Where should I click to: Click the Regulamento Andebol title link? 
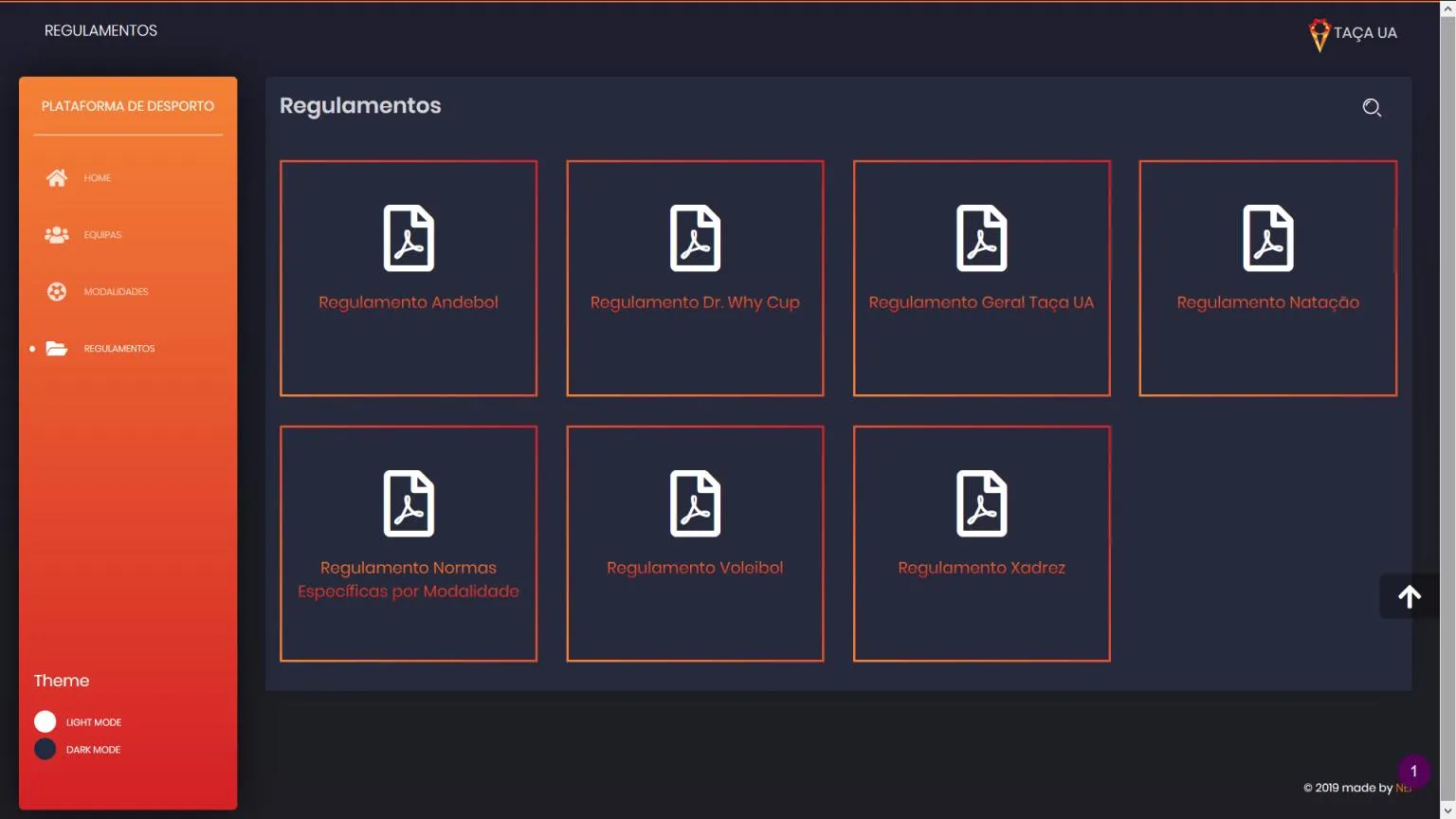409,302
